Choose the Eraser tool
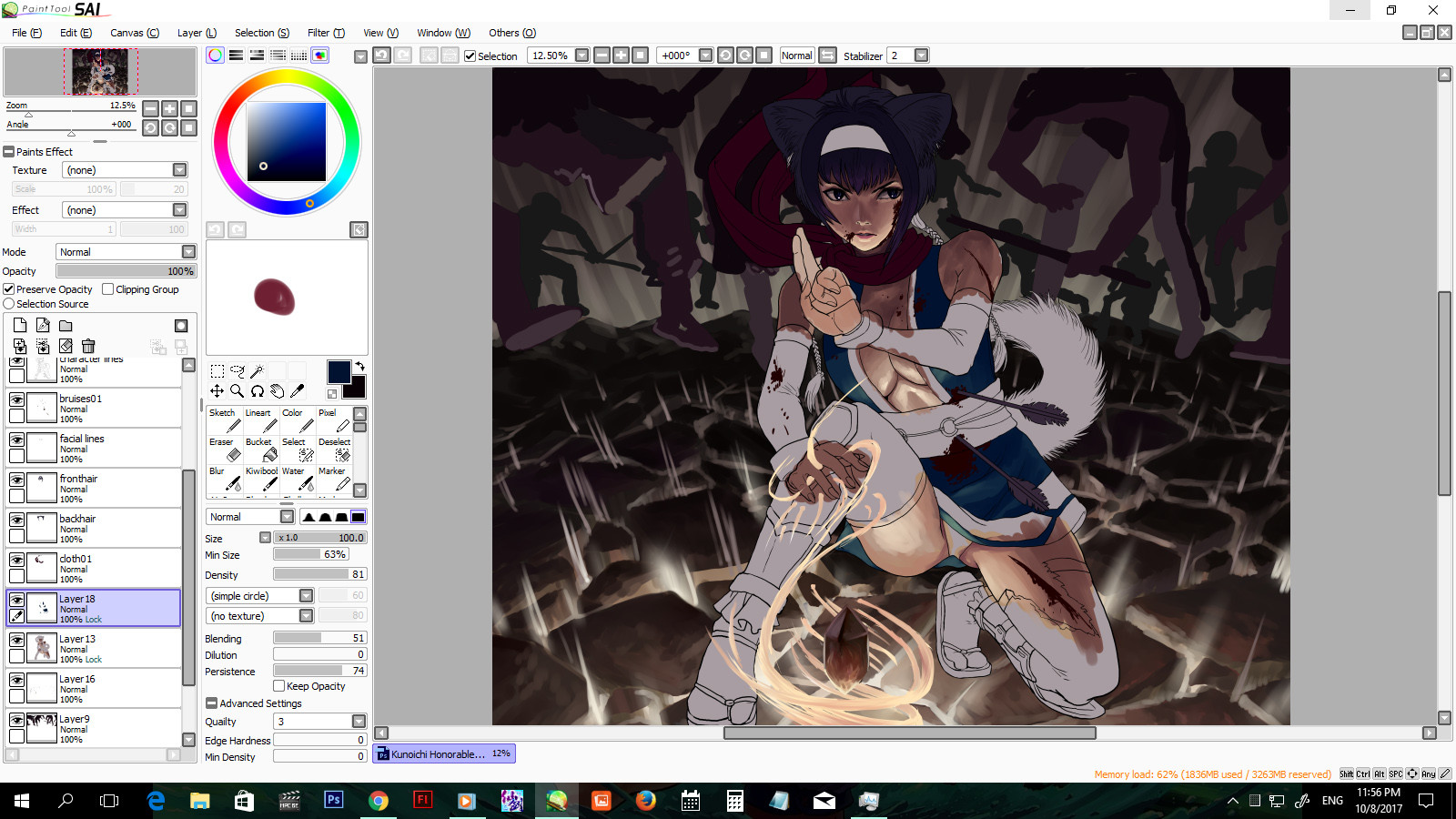Image resolution: width=1456 pixels, height=819 pixels. point(225,450)
